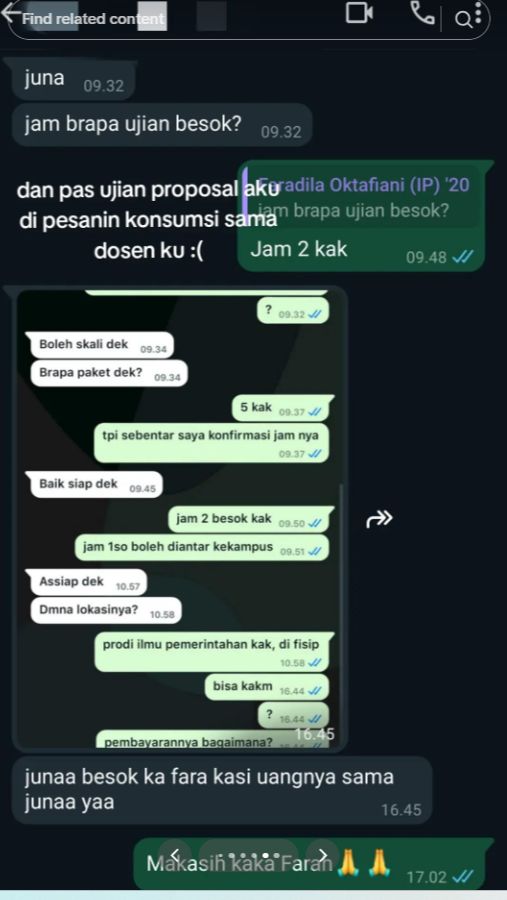The height and width of the screenshot is (900, 507).
Task: Tap the 'dan pas ujian proposal aku' caption text
Action: click(x=148, y=220)
